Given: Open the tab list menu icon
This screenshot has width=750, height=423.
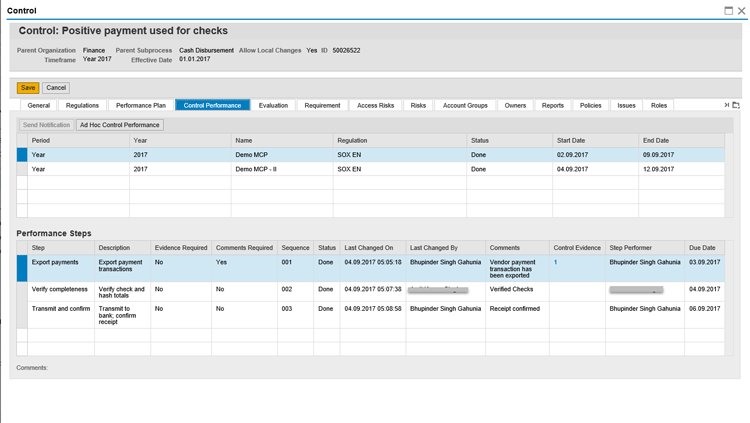Looking at the screenshot, I should 736,105.
